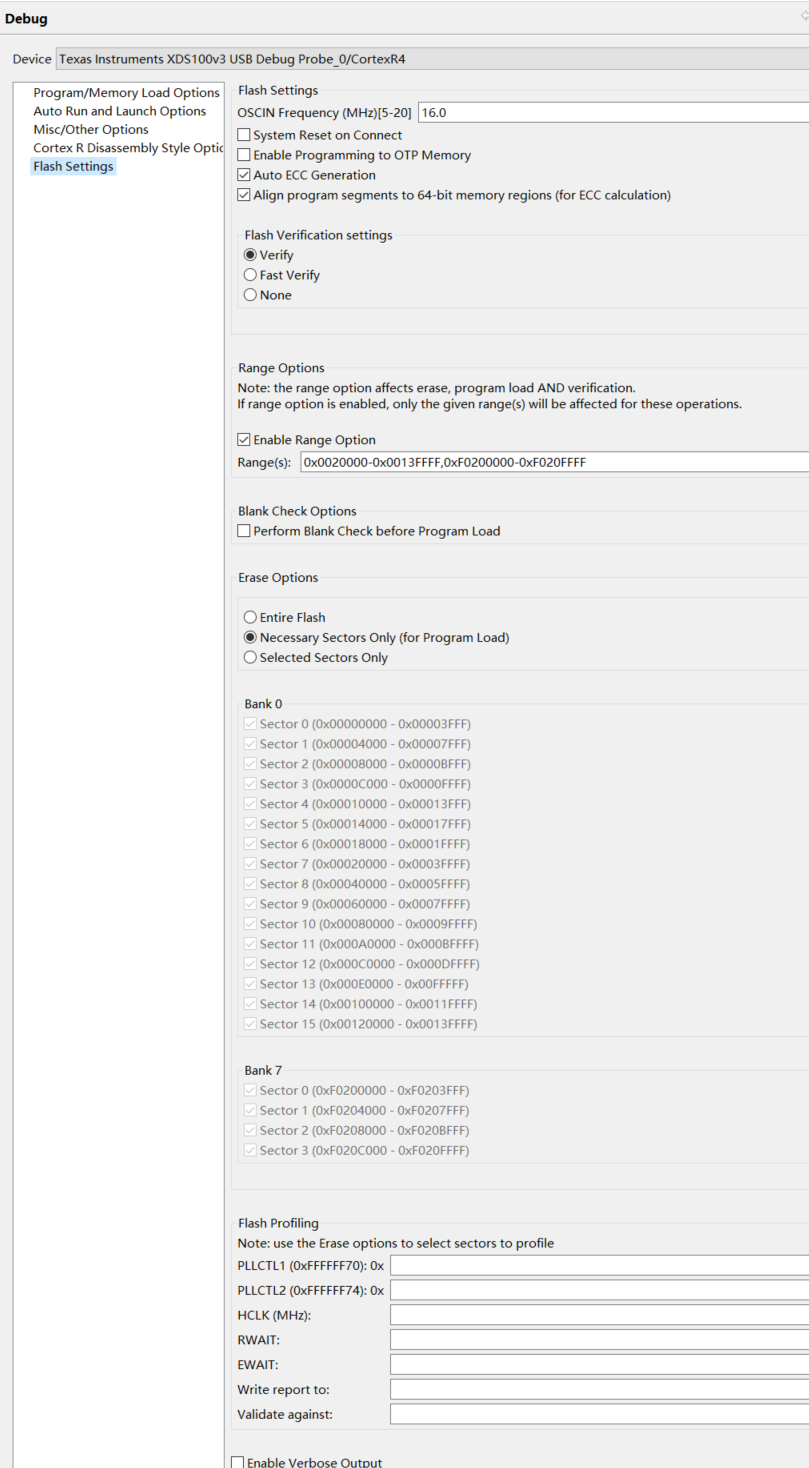The image size is (809, 1468).
Task: Toggle Enable Verbose Output checkbox
Action: tap(238, 1462)
